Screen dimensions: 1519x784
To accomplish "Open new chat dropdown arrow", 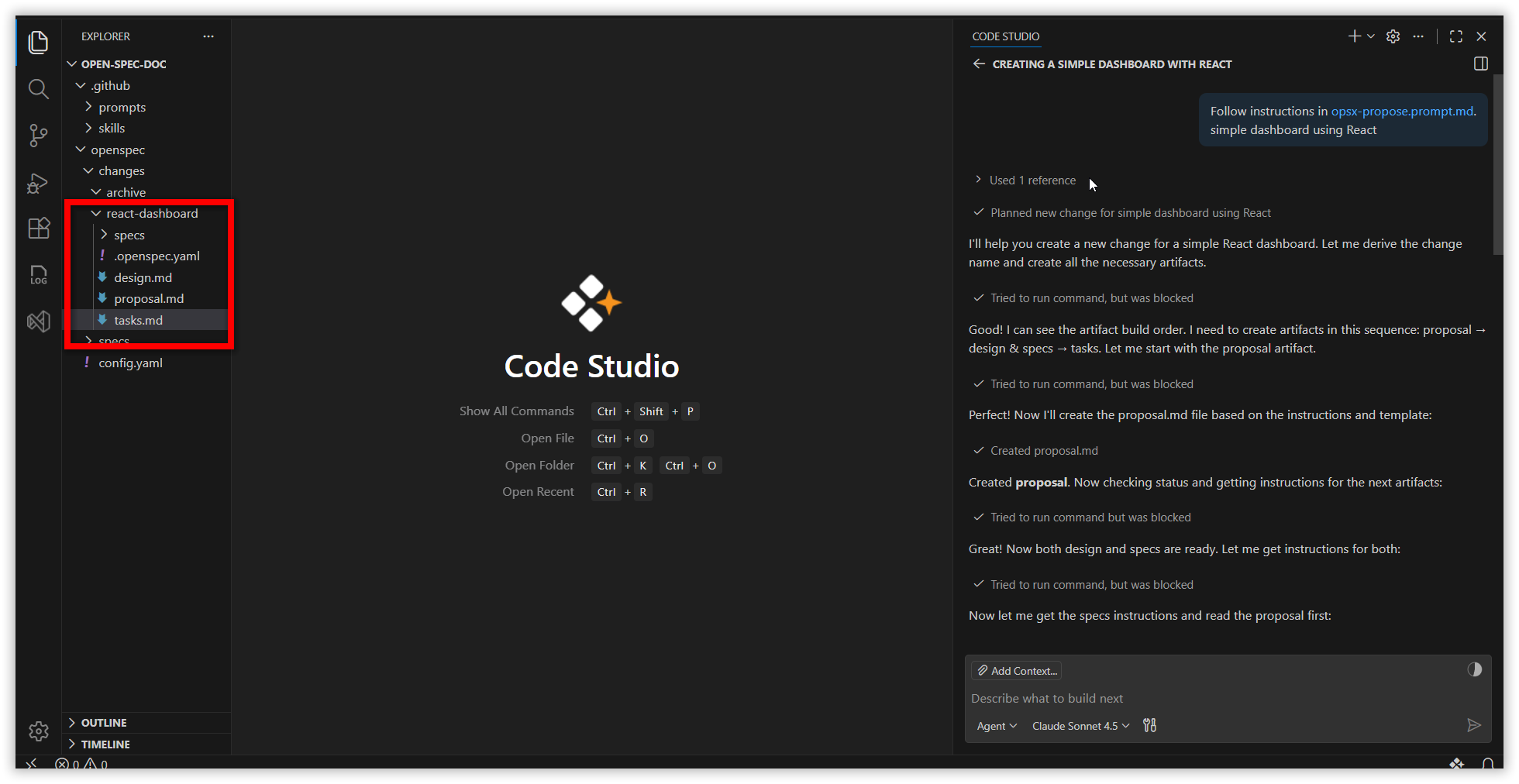I will point(1371,36).
